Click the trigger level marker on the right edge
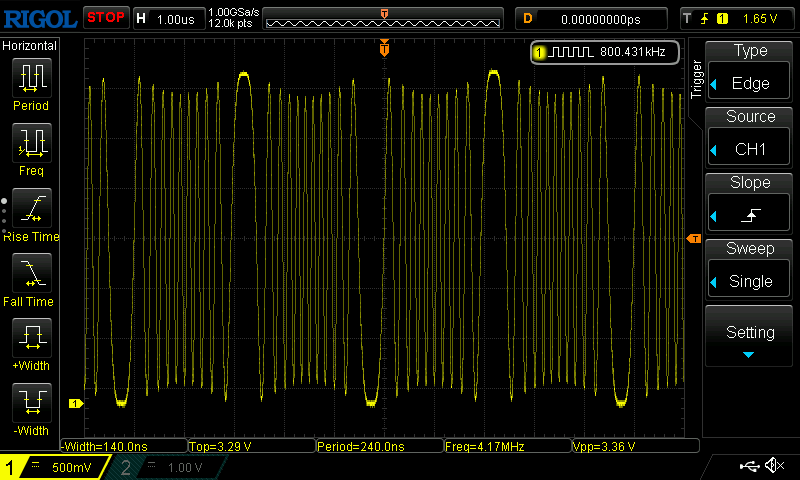 pyautogui.click(x=694, y=239)
